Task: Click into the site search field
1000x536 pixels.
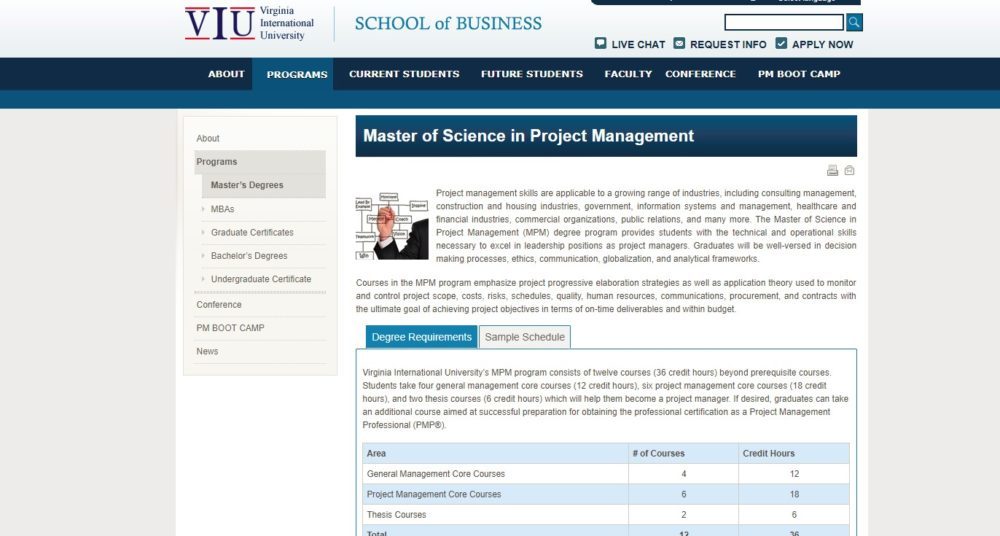Action: 783,22
